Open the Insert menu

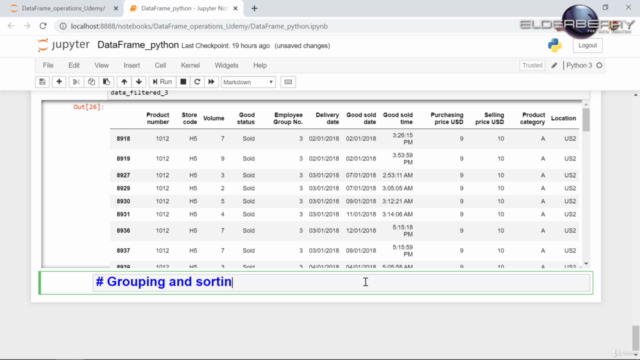pos(131,65)
